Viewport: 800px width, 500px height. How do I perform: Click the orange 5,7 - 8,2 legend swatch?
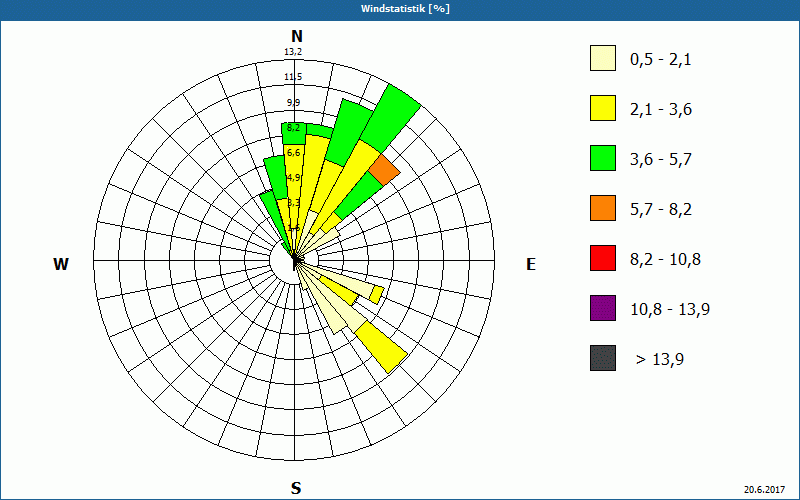tap(603, 208)
